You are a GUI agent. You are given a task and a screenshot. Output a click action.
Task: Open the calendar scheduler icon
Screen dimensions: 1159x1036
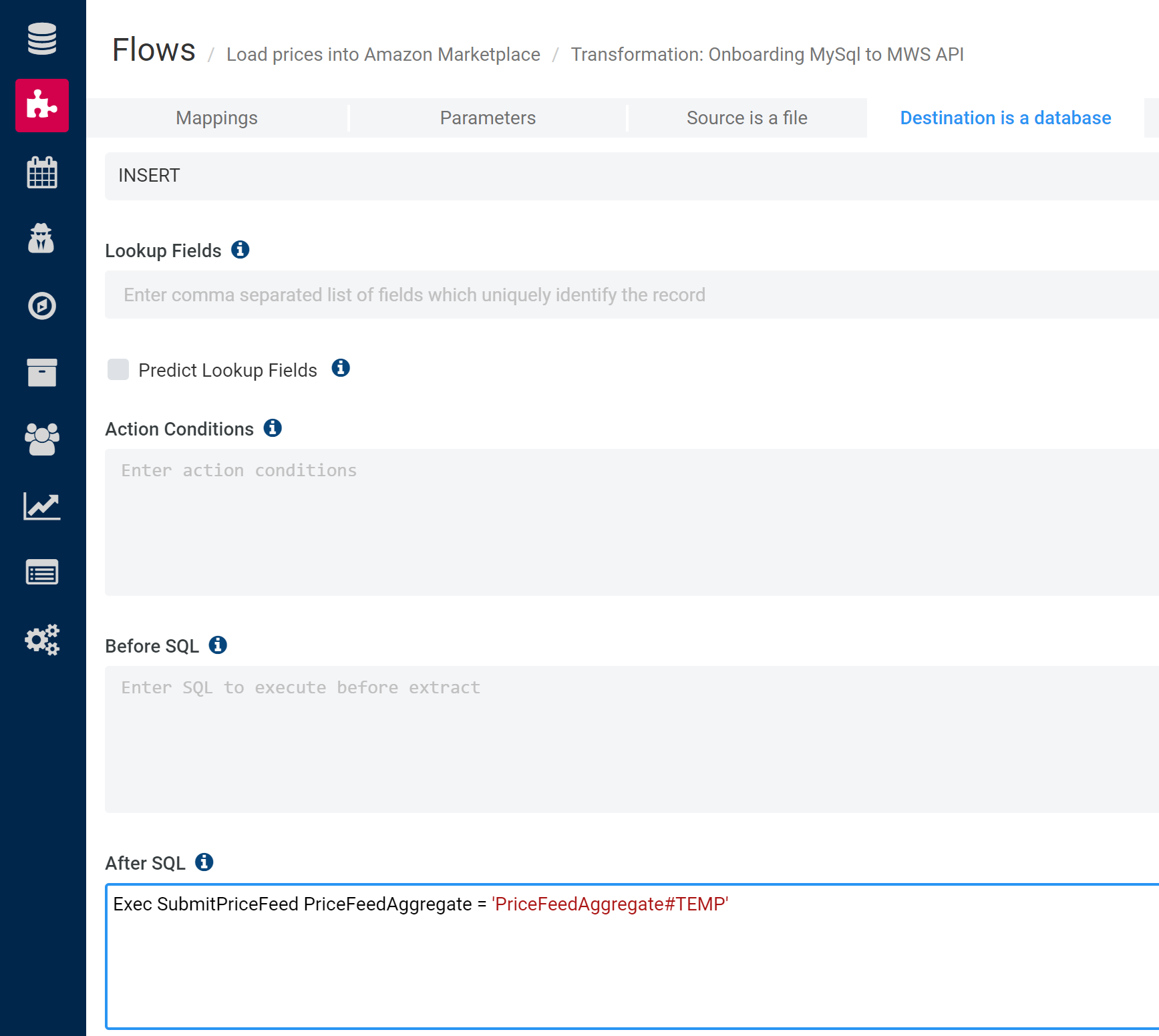point(42,172)
